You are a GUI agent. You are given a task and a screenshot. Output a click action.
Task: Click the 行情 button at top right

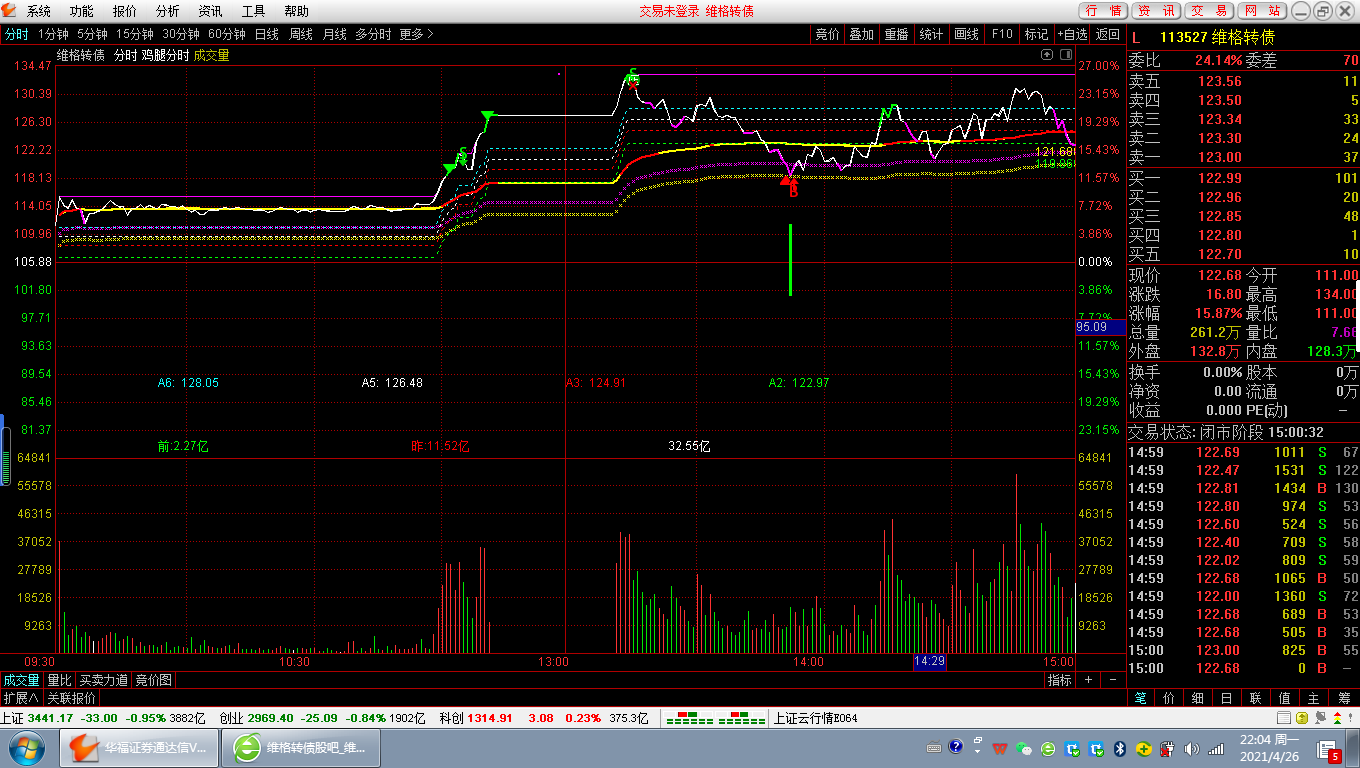(1103, 11)
